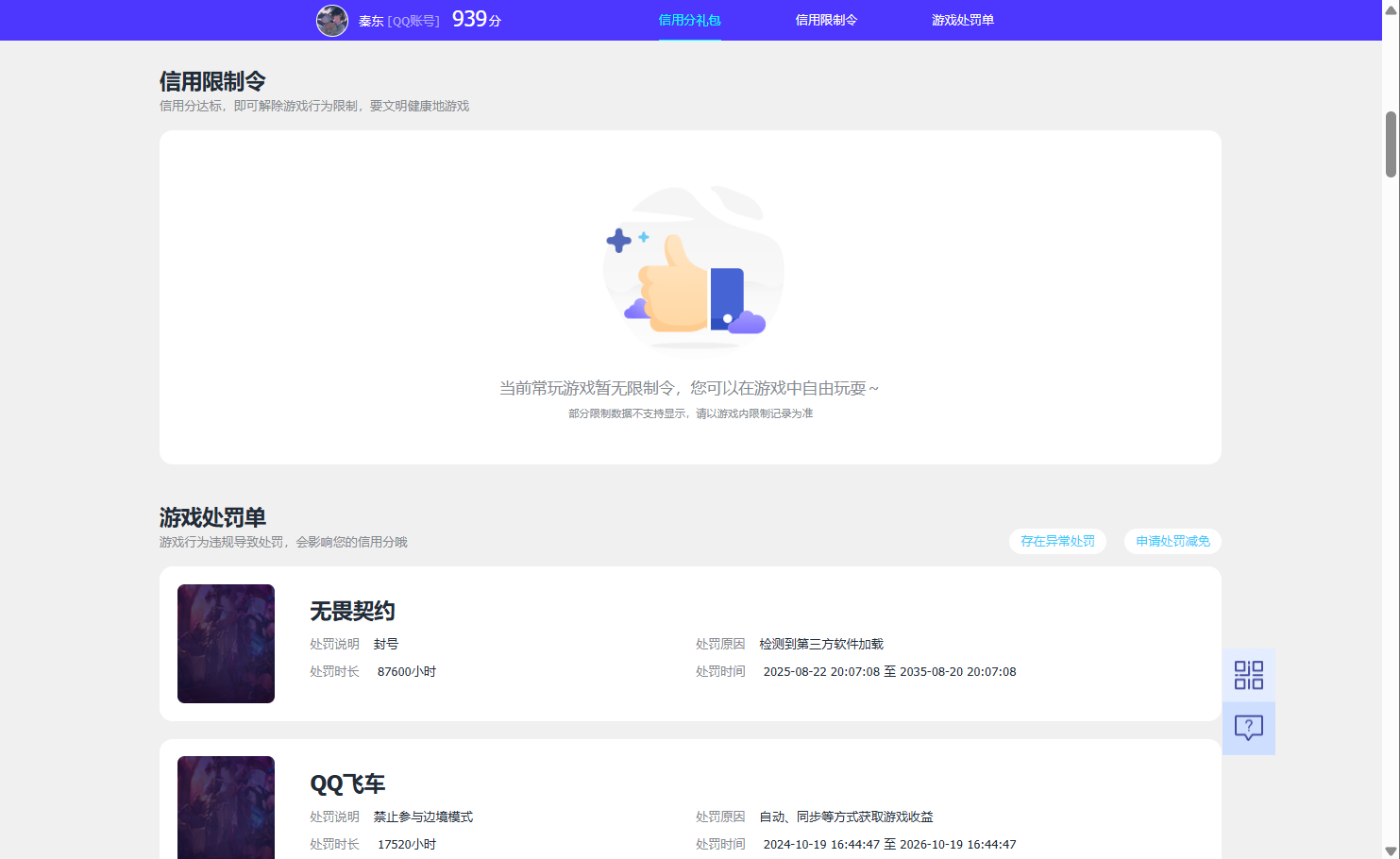Viewport: 1400px width, 859px height.
Task: Switch to the 游戏处罚单 tab
Action: coord(963,20)
